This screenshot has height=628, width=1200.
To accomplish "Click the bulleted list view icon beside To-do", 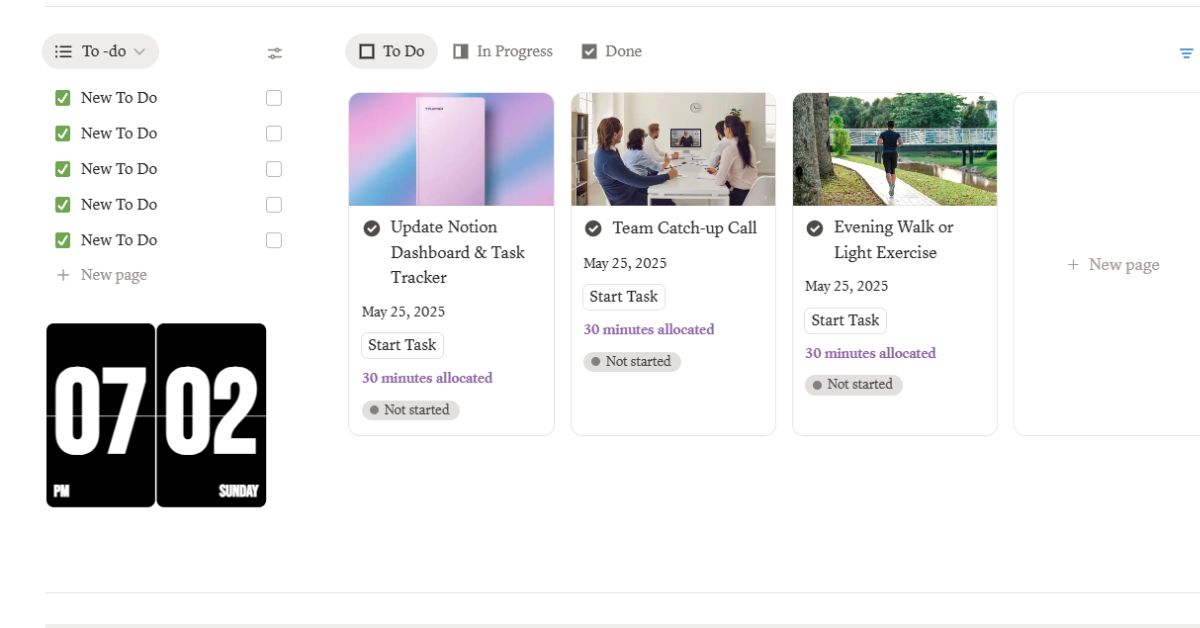I will (x=61, y=51).
